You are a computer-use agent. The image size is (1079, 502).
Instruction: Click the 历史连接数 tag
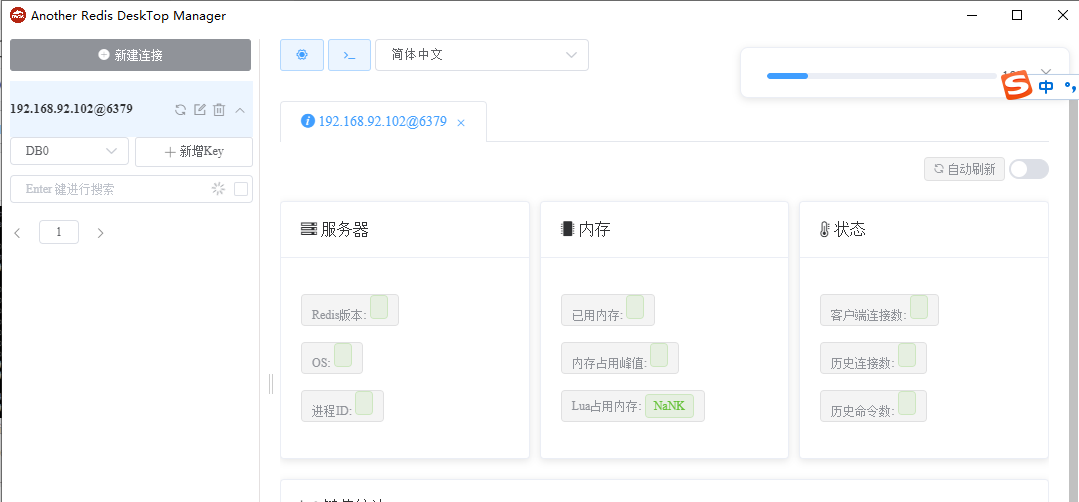(873, 358)
